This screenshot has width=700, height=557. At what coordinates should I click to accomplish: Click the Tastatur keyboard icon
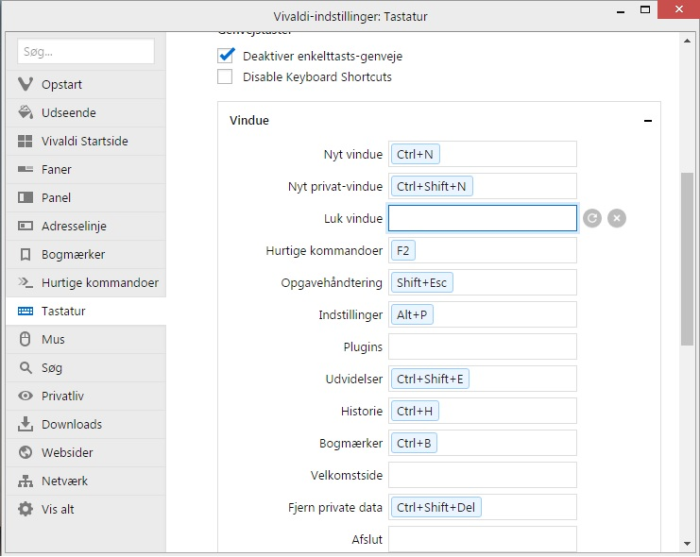(25, 311)
